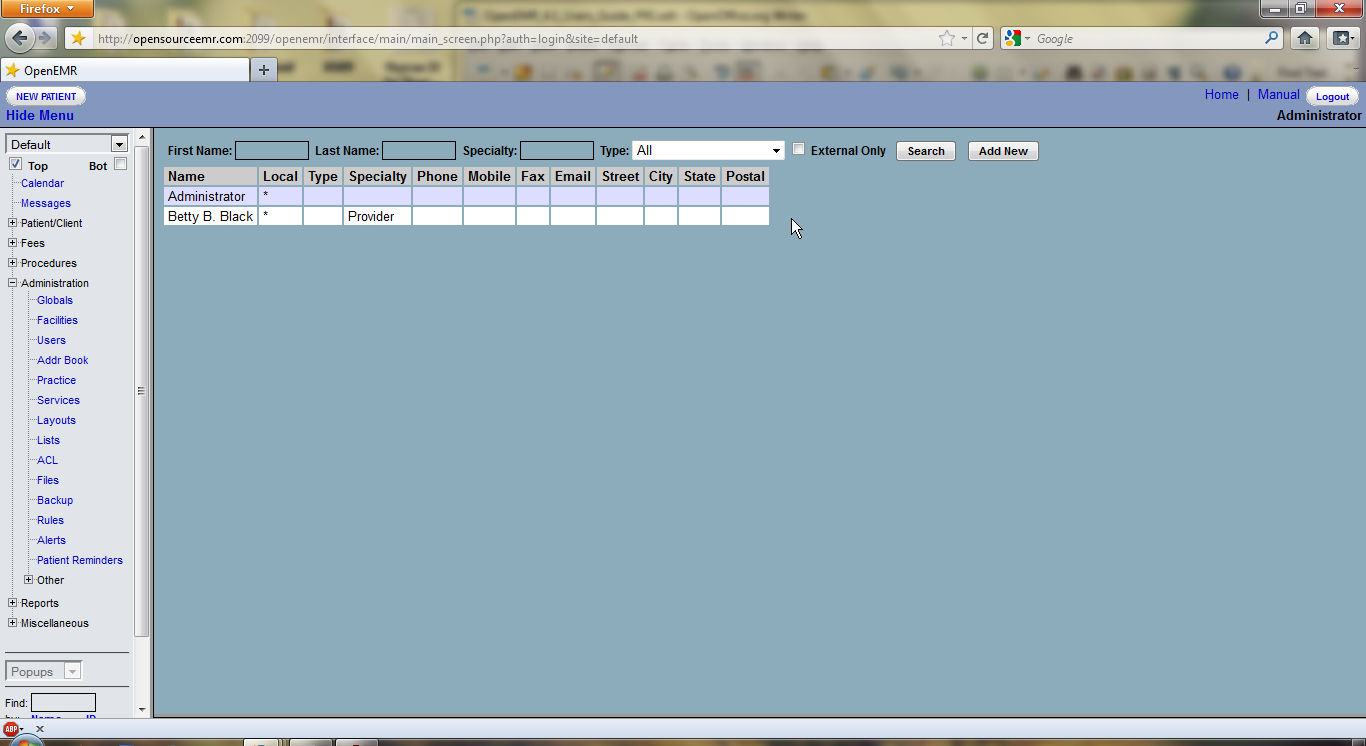The height and width of the screenshot is (746, 1366).
Task: Click the Add New button
Action: point(1003,151)
